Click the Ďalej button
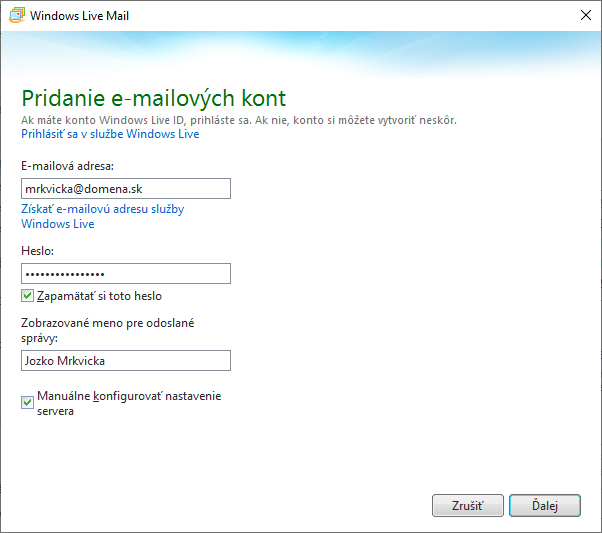The height and width of the screenshot is (533, 602). click(x=545, y=505)
